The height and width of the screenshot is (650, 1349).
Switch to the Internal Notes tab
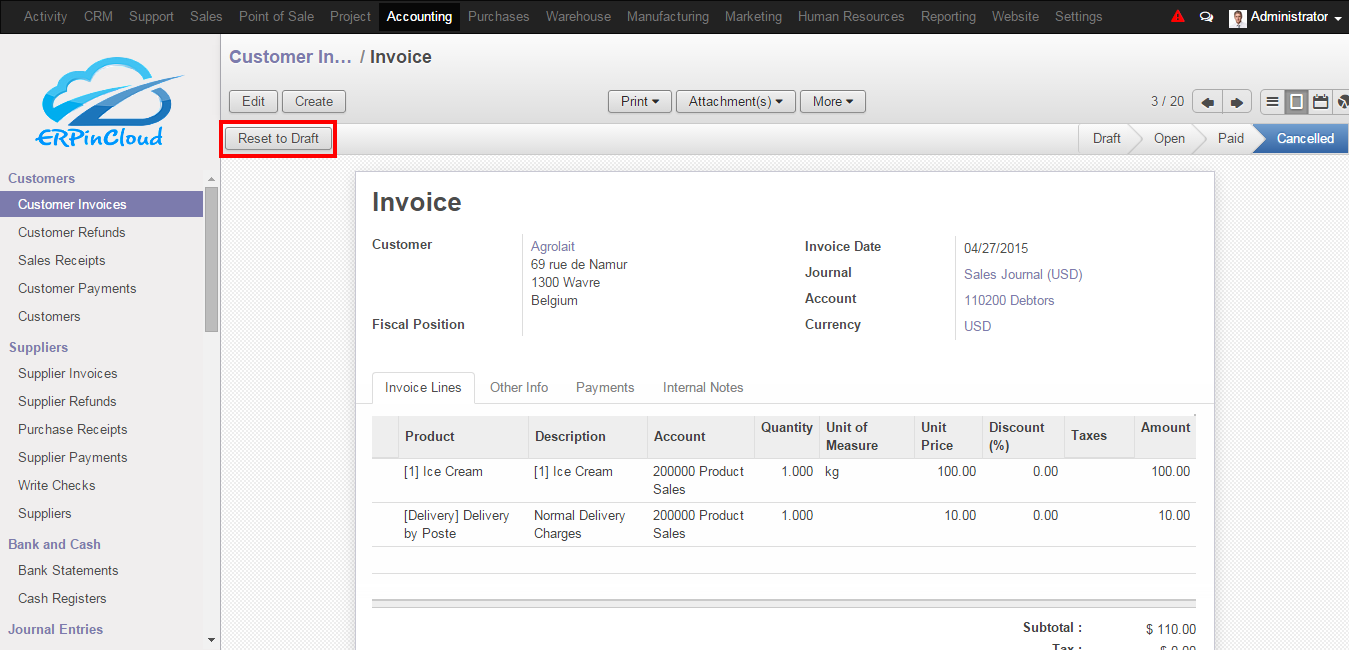pyautogui.click(x=703, y=388)
